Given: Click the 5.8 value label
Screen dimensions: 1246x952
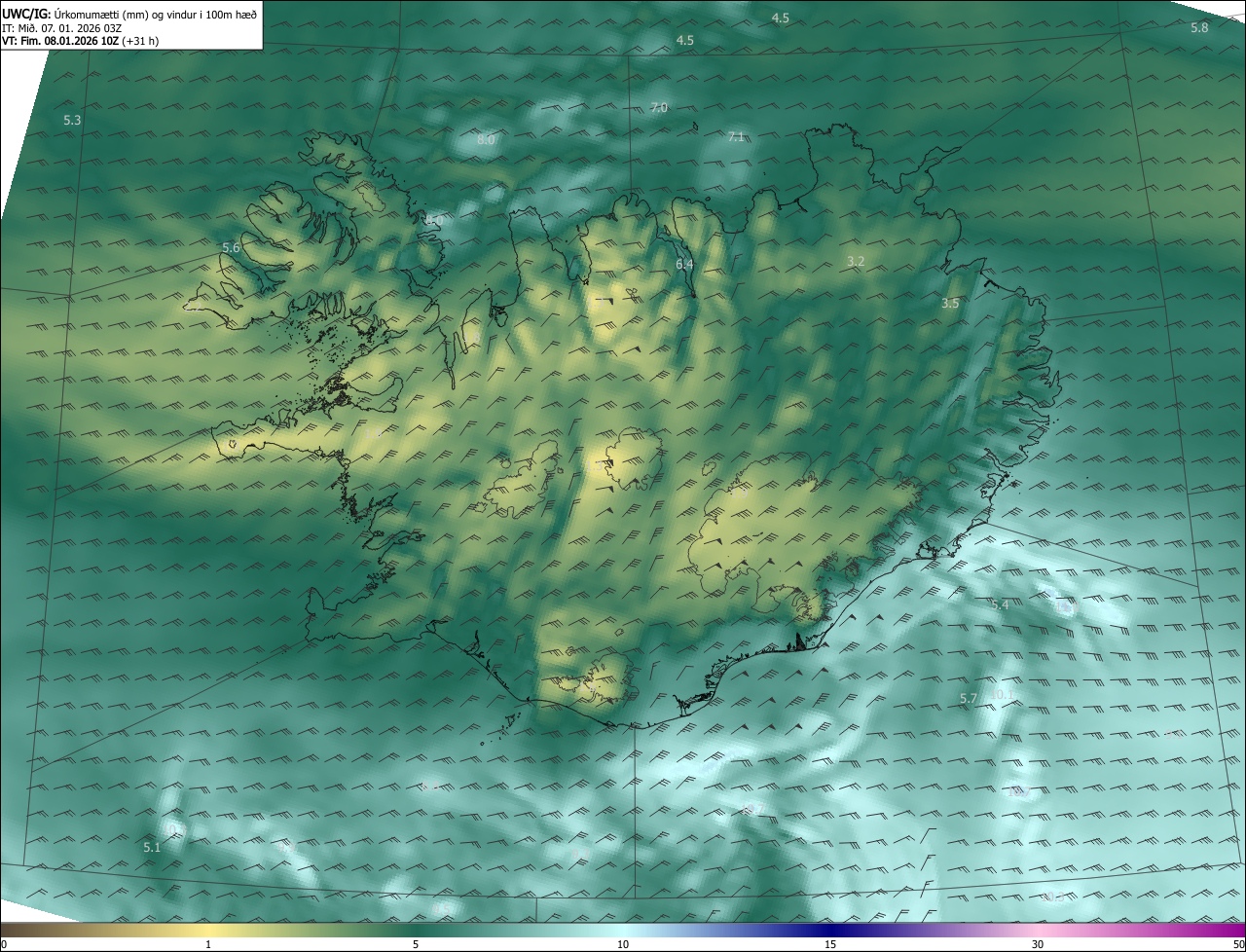Looking at the screenshot, I should [x=1199, y=28].
